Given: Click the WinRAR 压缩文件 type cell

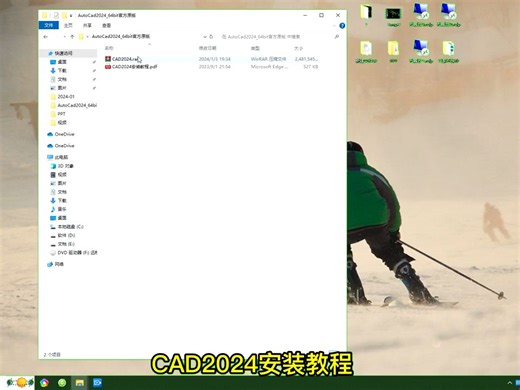Looking at the screenshot, I should (269, 59).
